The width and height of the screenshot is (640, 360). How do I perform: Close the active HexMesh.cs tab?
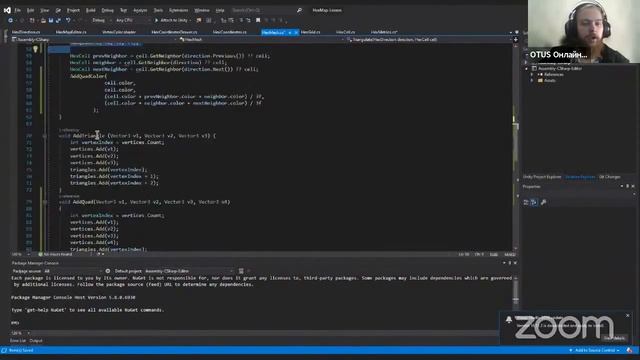click(296, 32)
